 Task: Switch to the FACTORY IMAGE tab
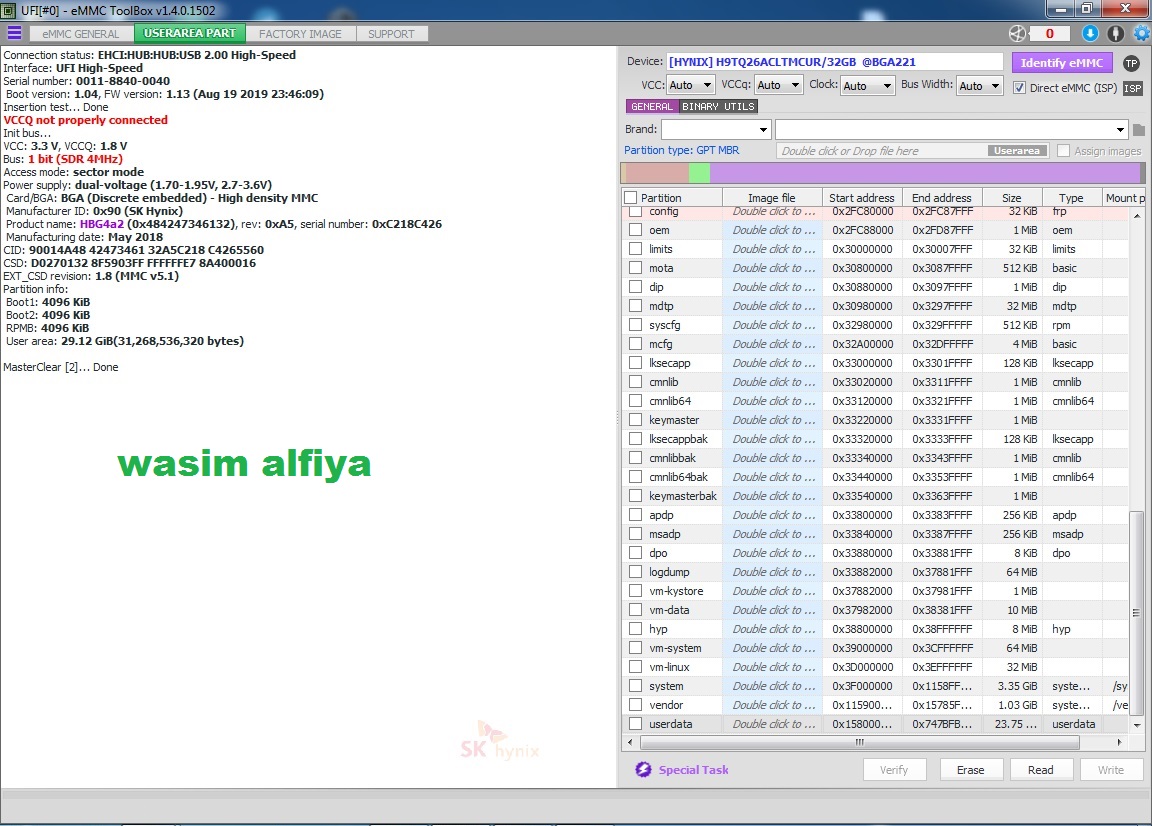[x=300, y=33]
